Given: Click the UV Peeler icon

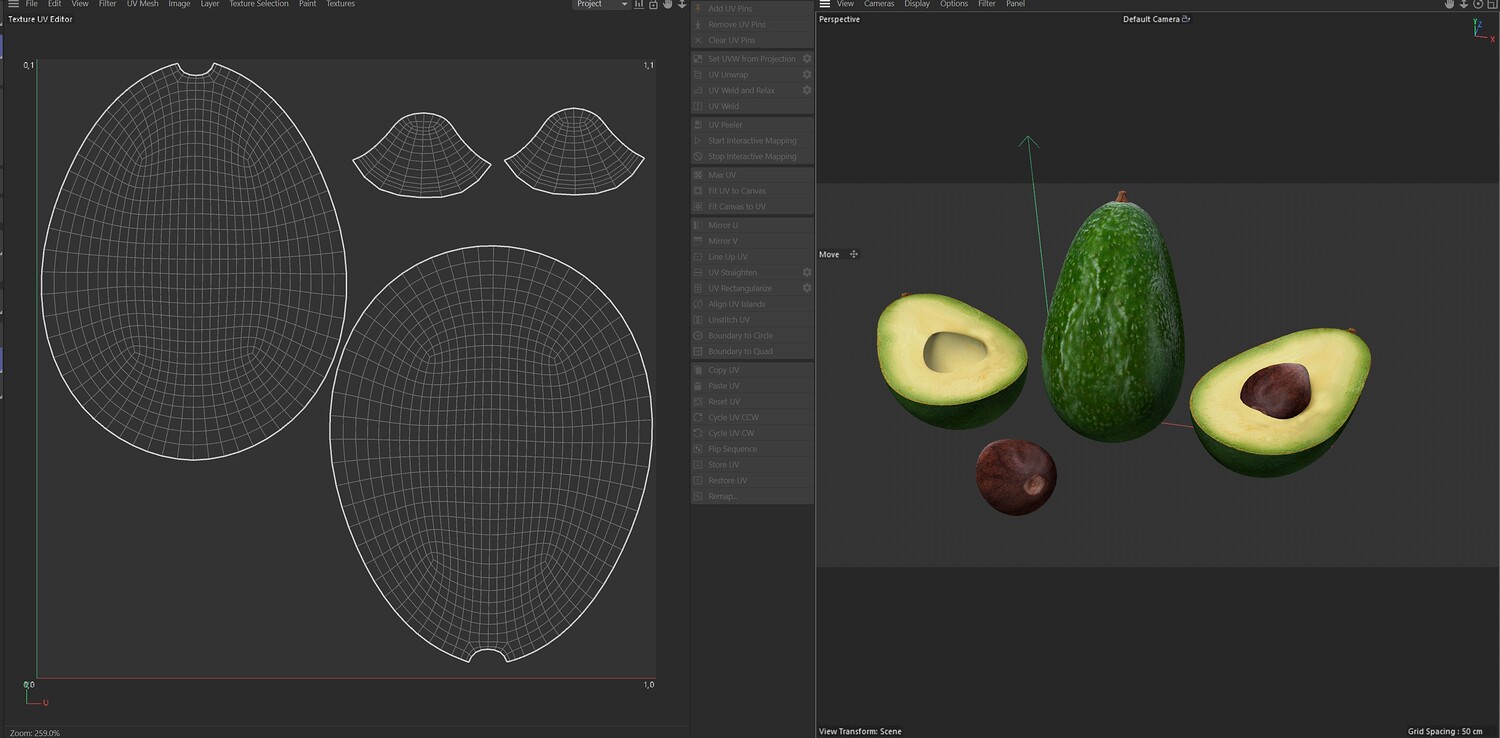Looking at the screenshot, I should 698,125.
